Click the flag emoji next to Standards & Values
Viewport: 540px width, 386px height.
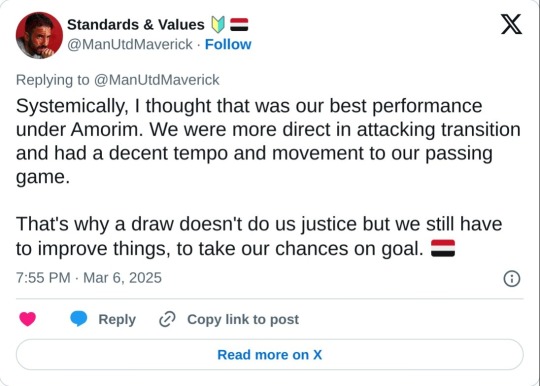click(x=239, y=25)
